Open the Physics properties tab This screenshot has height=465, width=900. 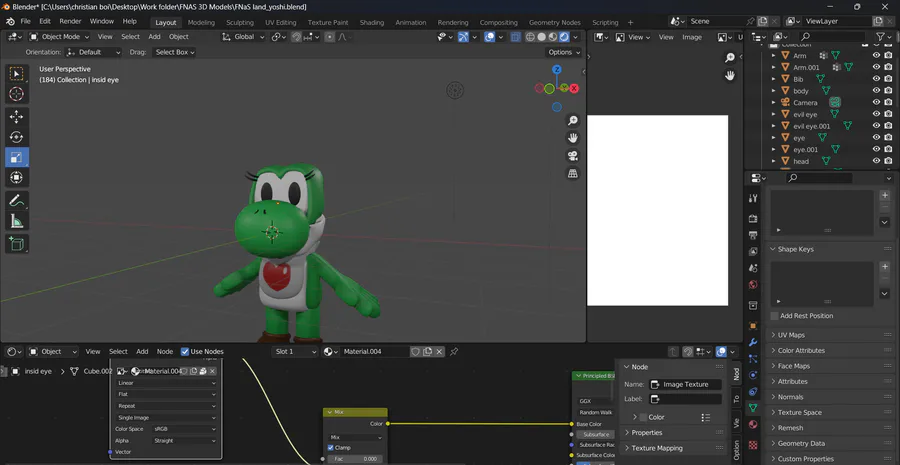(x=754, y=375)
